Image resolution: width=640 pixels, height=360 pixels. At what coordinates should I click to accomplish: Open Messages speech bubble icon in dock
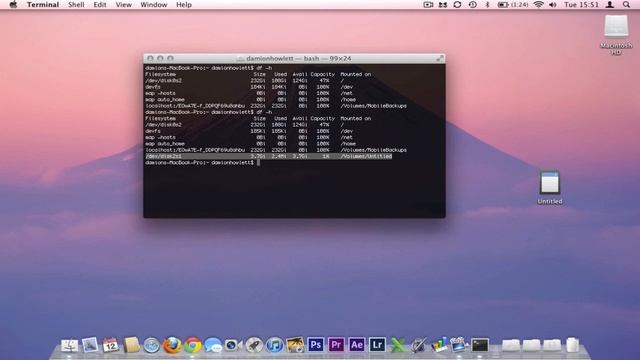(x=213, y=345)
